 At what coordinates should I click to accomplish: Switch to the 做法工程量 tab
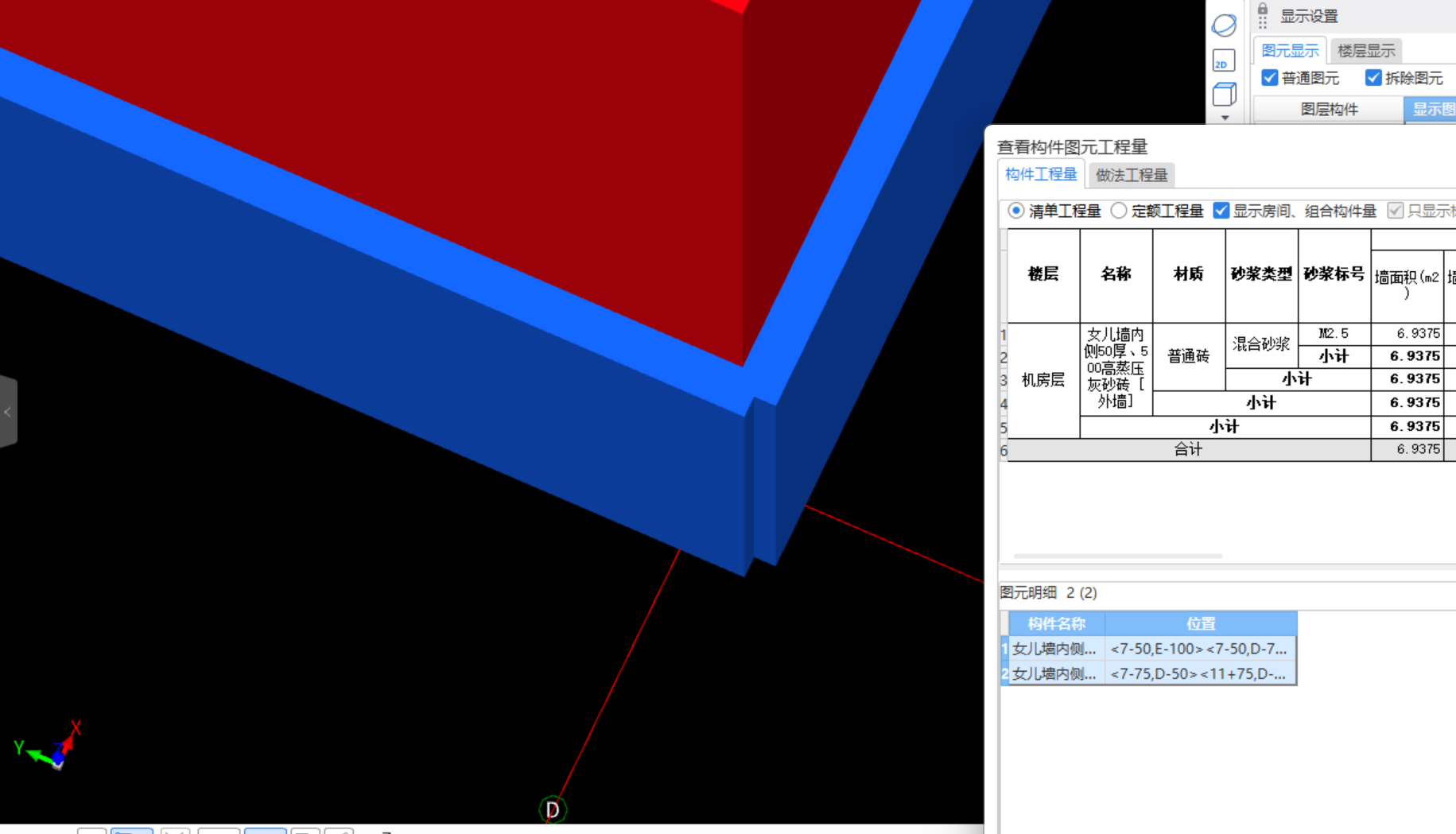pos(1132,175)
